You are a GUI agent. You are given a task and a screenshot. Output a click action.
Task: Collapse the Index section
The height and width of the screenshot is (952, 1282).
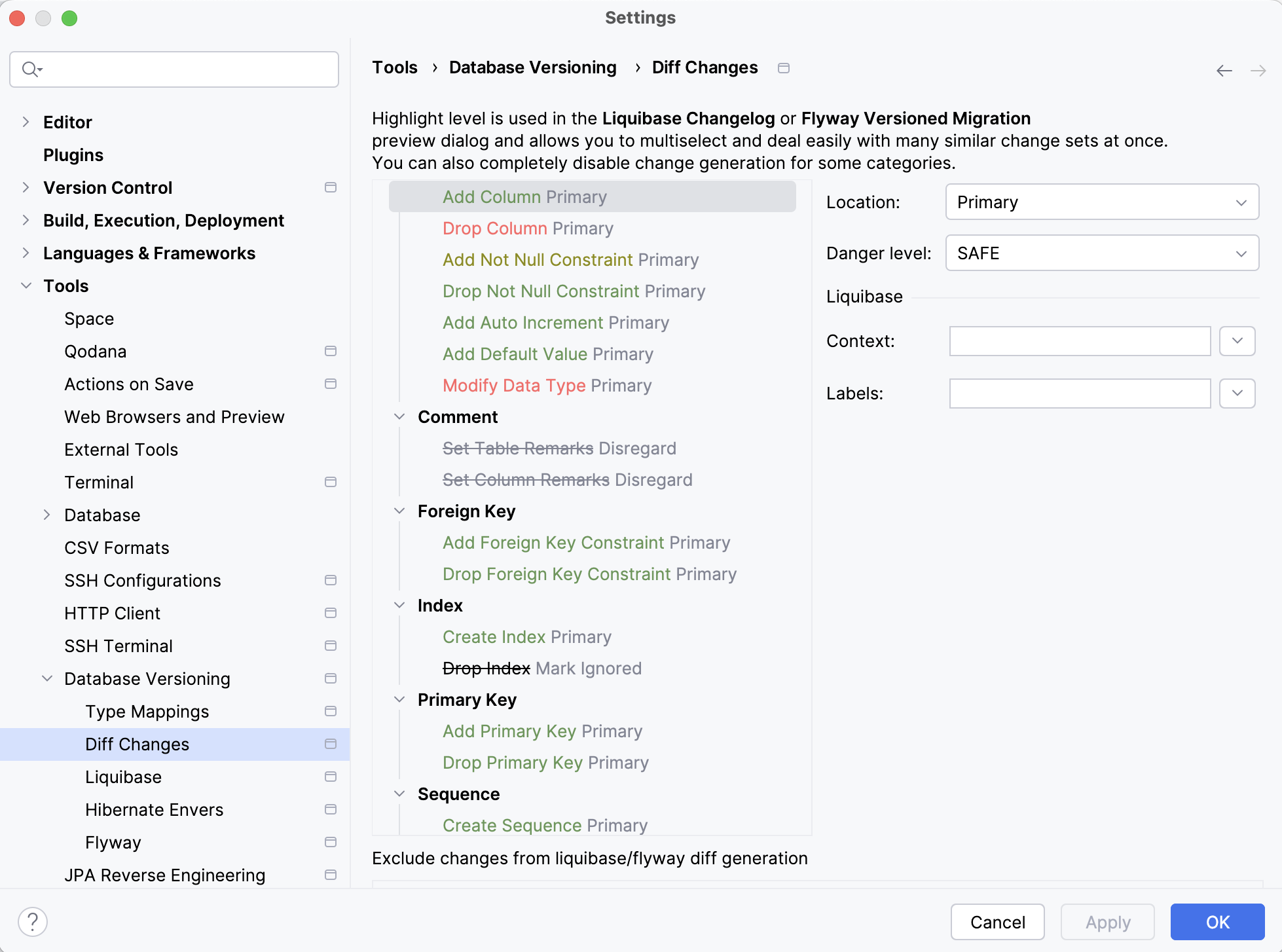[x=400, y=605]
